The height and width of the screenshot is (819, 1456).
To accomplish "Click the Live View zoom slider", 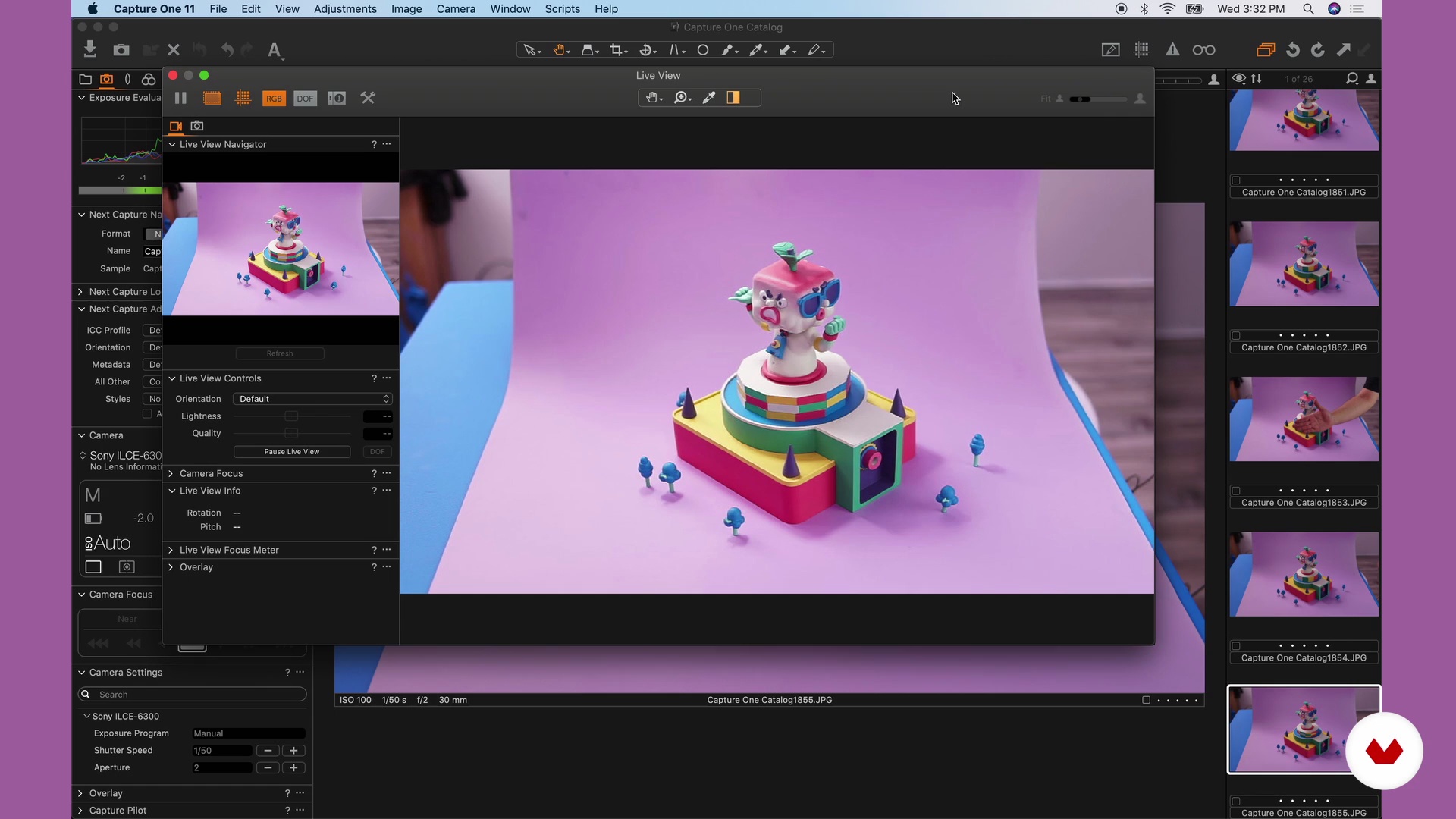I will 1100,99.
